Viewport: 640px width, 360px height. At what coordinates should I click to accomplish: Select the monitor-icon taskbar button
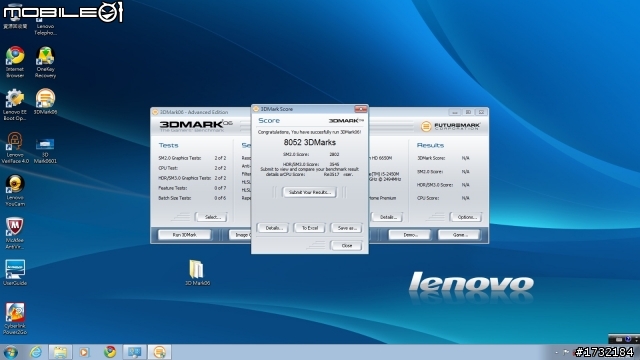point(134,352)
